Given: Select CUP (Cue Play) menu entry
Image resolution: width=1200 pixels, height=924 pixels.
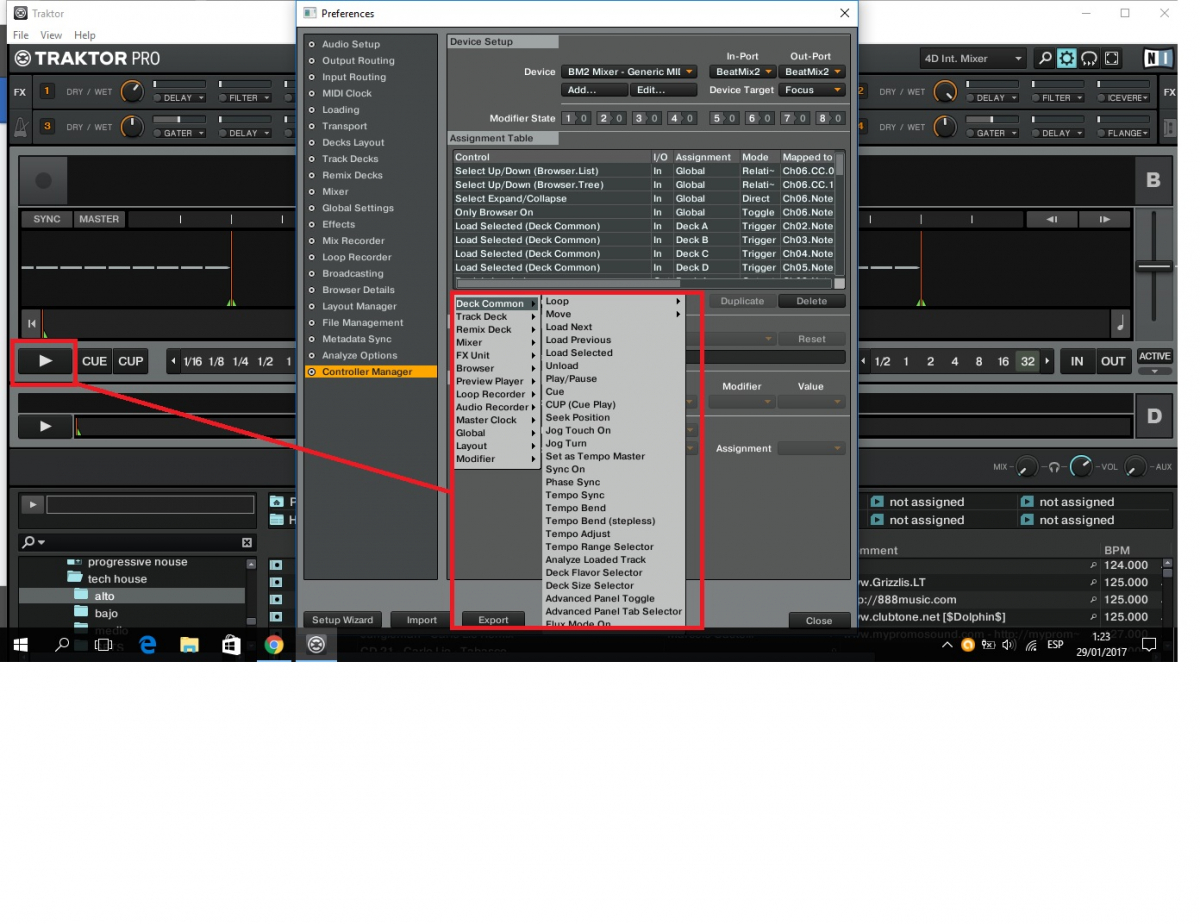Looking at the screenshot, I should [x=580, y=405].
